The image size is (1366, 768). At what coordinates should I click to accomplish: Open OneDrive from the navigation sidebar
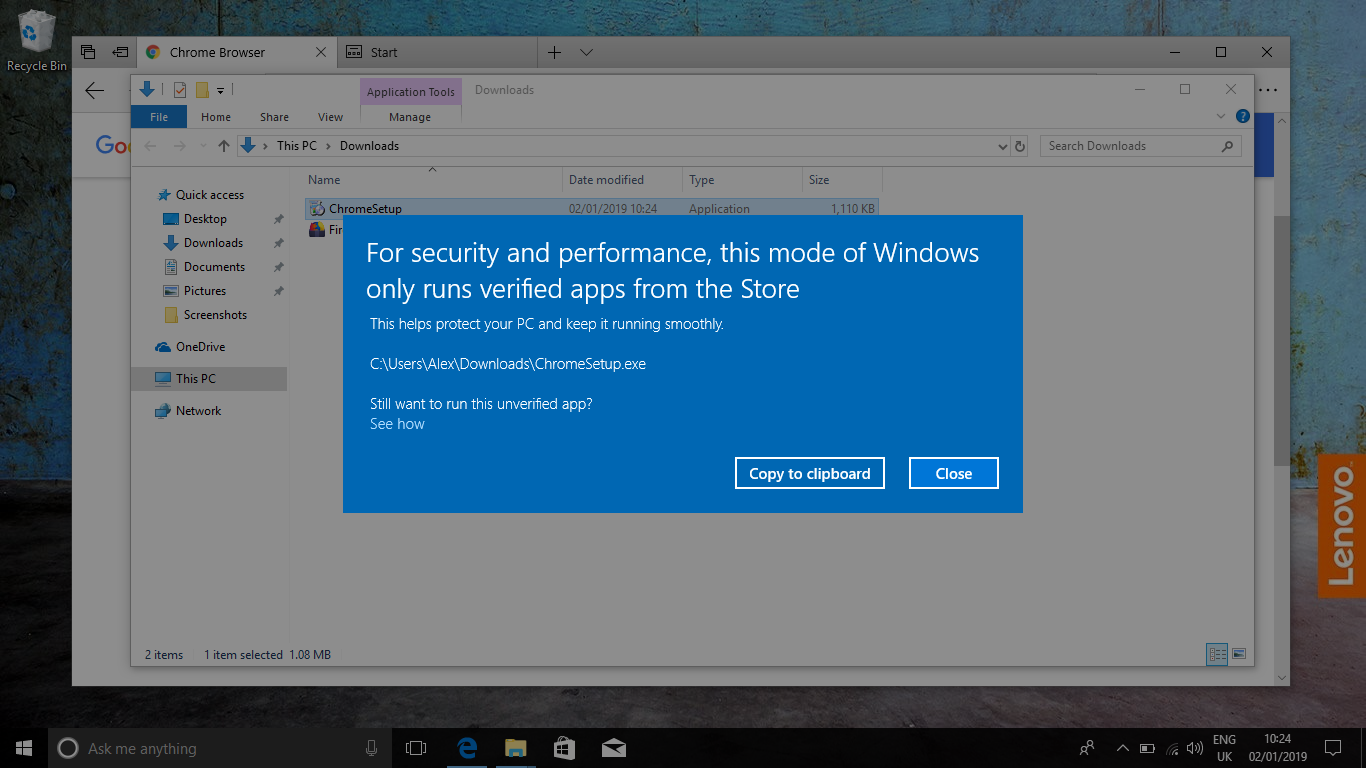pos(202,346)
